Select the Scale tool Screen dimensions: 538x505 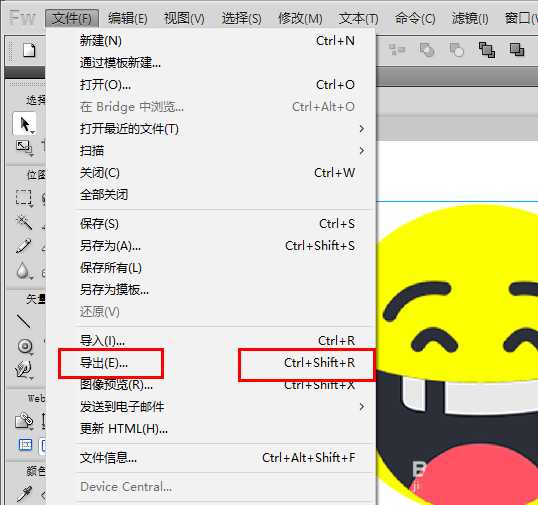[24, 148]
